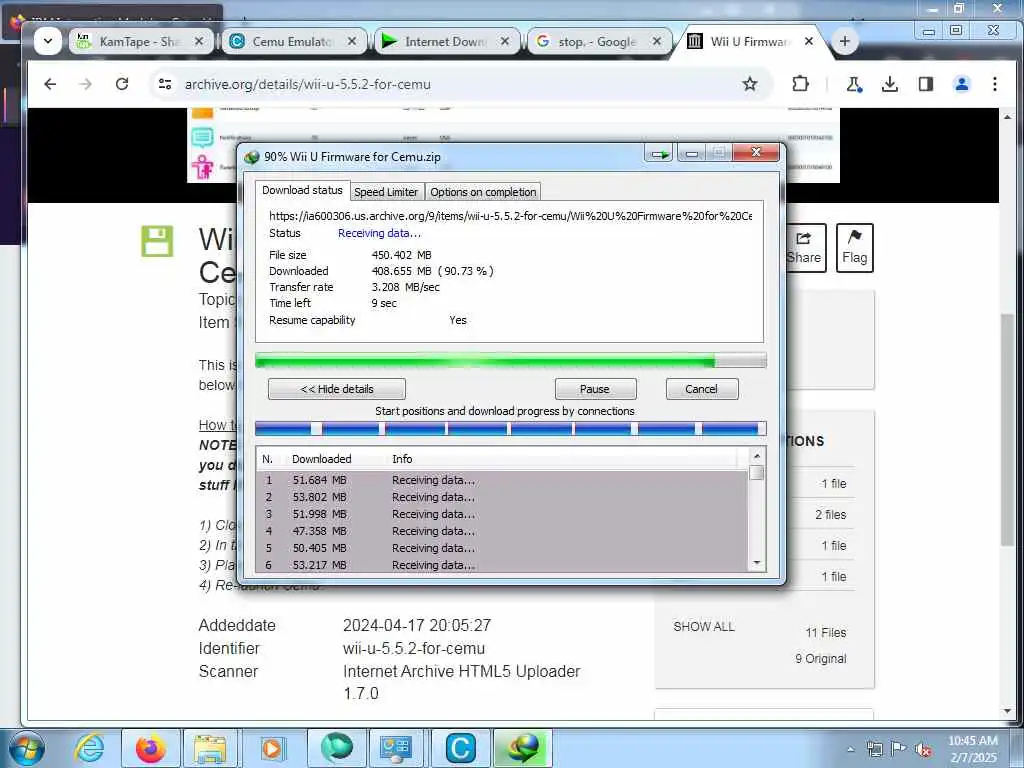Bookmark this page with the star icon
The height and width of the screenshot is (768, 1024).
(x=750, y=84)
